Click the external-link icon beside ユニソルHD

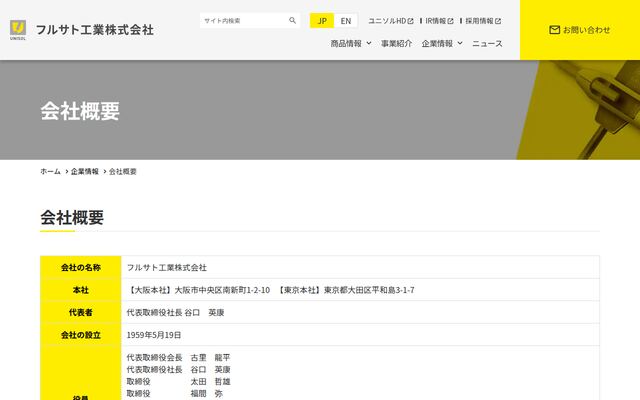(411, 21)
